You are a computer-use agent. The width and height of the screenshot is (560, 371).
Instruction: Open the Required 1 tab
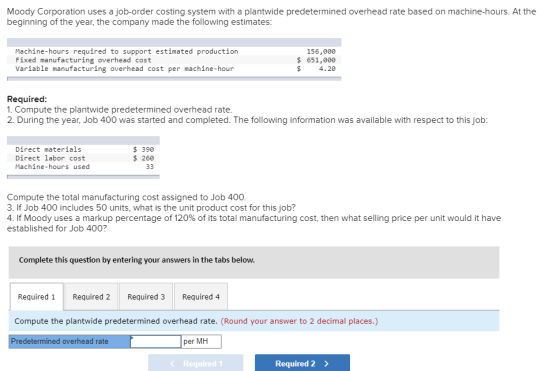36,297
